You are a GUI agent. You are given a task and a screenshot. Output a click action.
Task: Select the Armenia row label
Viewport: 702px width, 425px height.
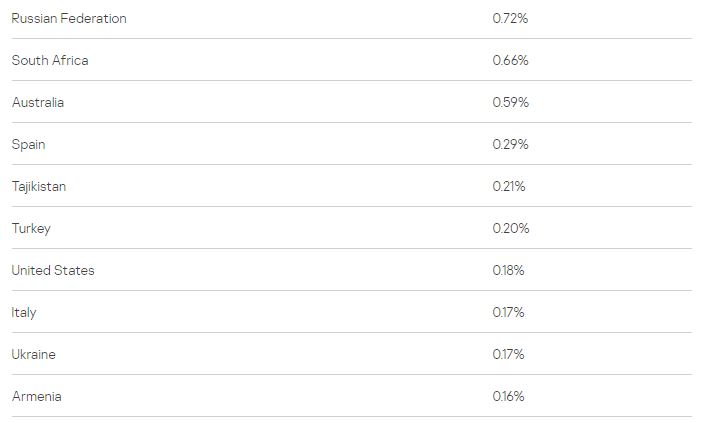36,397
